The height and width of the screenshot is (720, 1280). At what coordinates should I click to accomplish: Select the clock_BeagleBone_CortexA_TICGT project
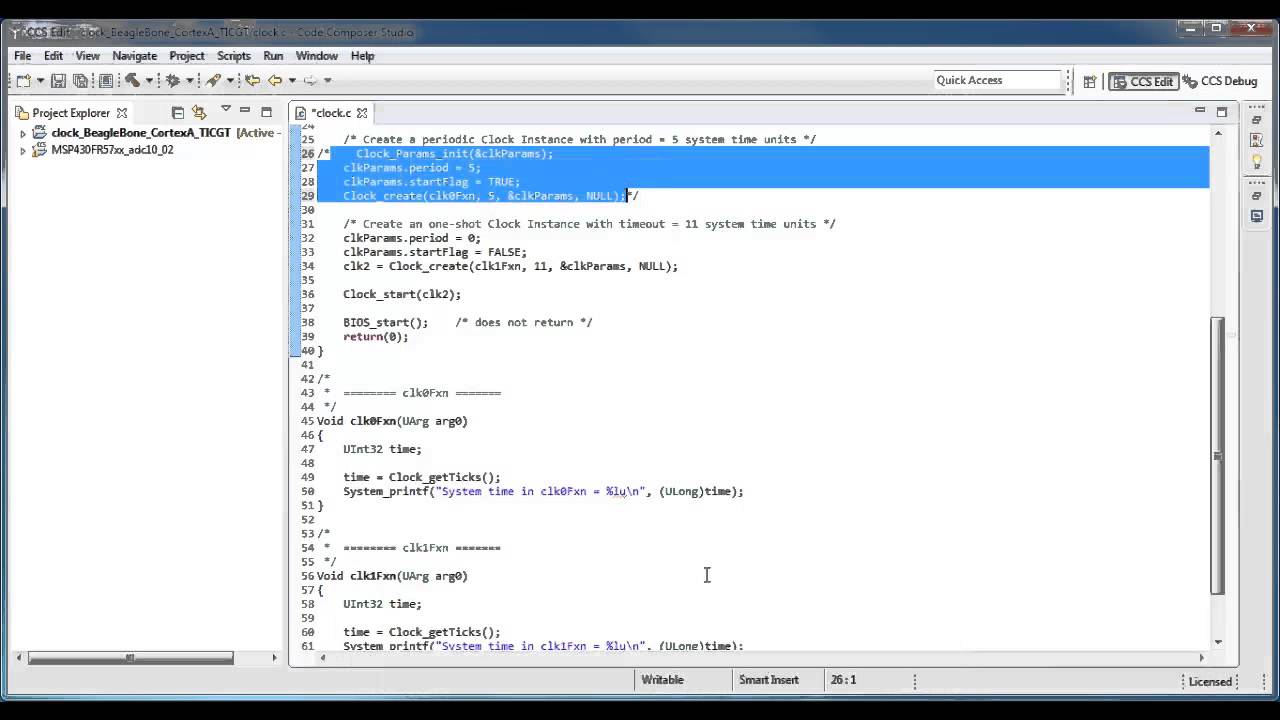141,132
